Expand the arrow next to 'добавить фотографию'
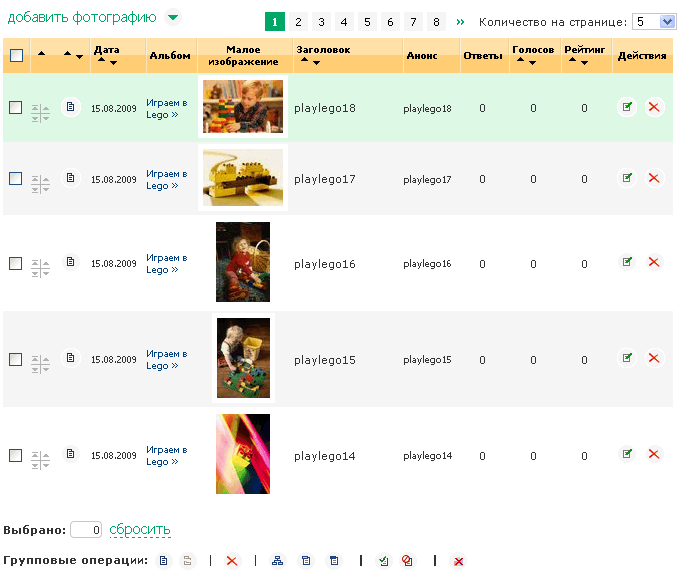The image size is (678, 586). (x=173, y=17)
